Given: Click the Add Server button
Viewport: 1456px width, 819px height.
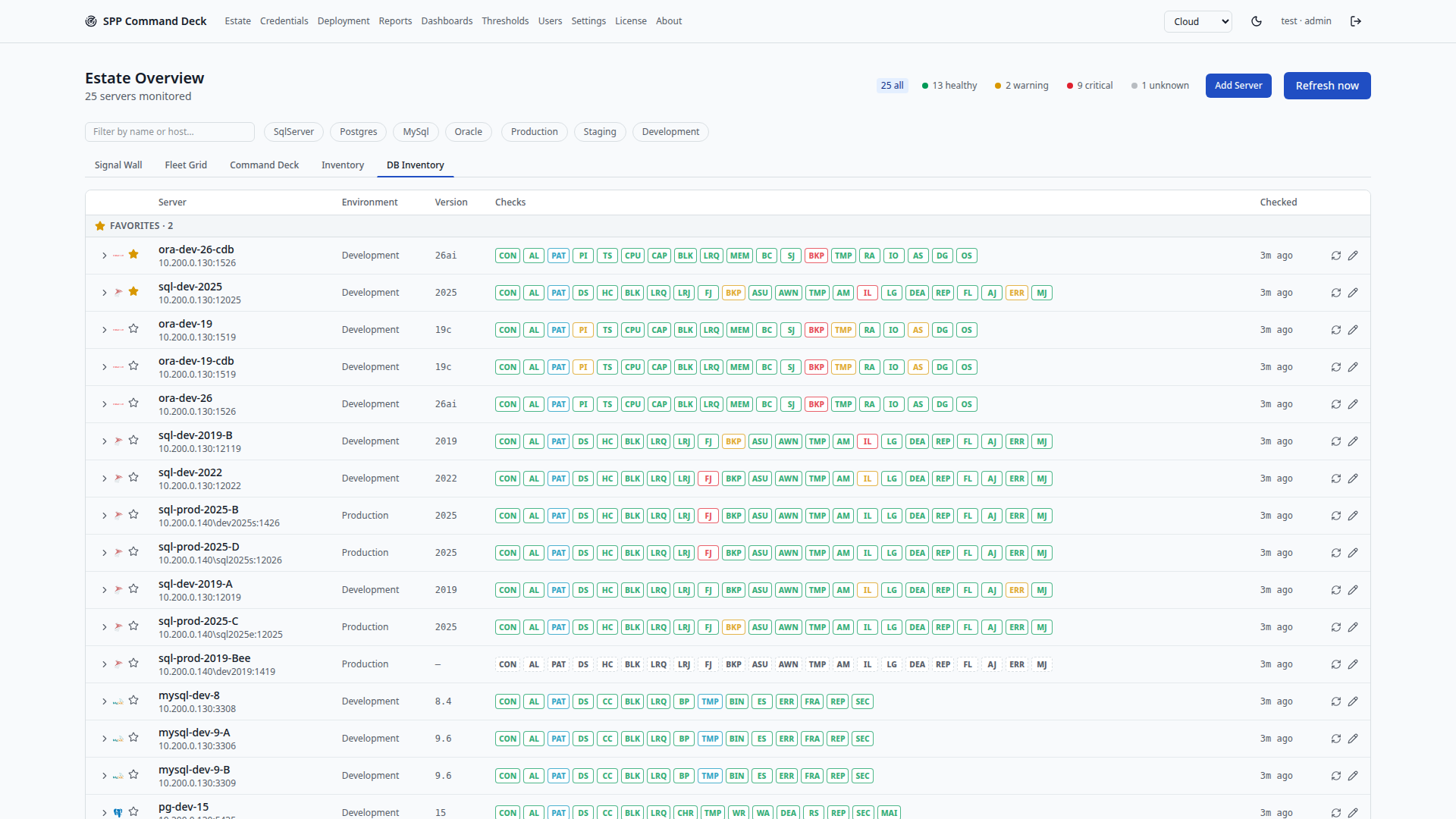Looking at the screenshot, I should coord(1238,86).
